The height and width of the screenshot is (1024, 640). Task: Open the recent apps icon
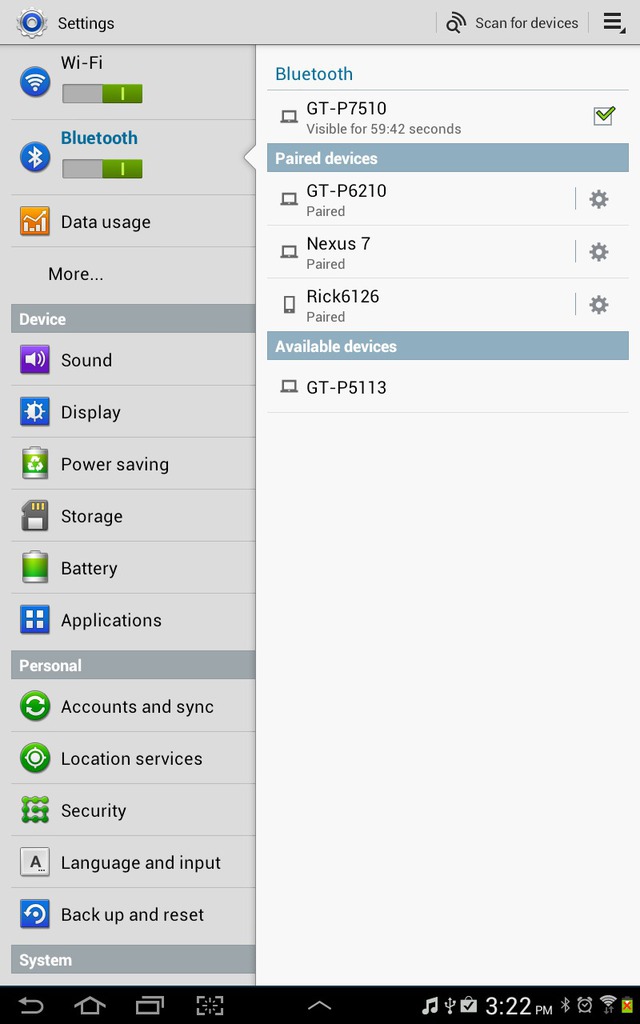[150, 1005]
